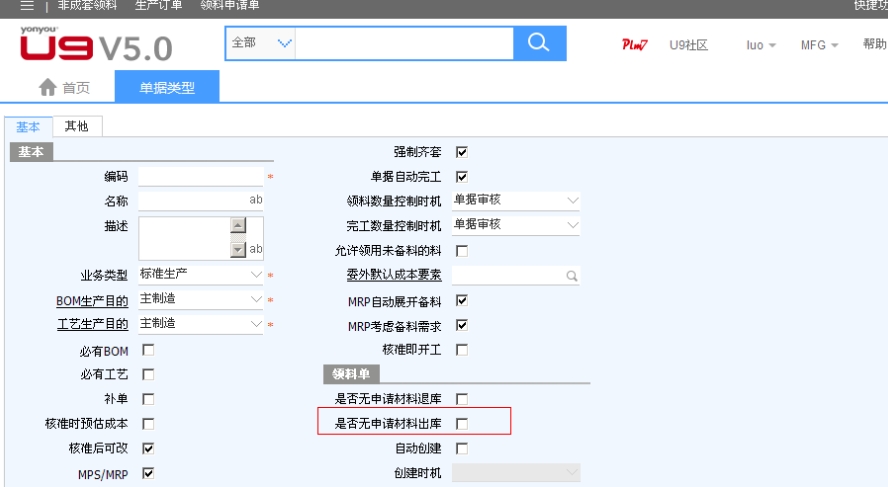Viewport: 888px width, 487px height.
Task: Click the yonyou U9 V5.0 logo
Action: coord(96,44)
